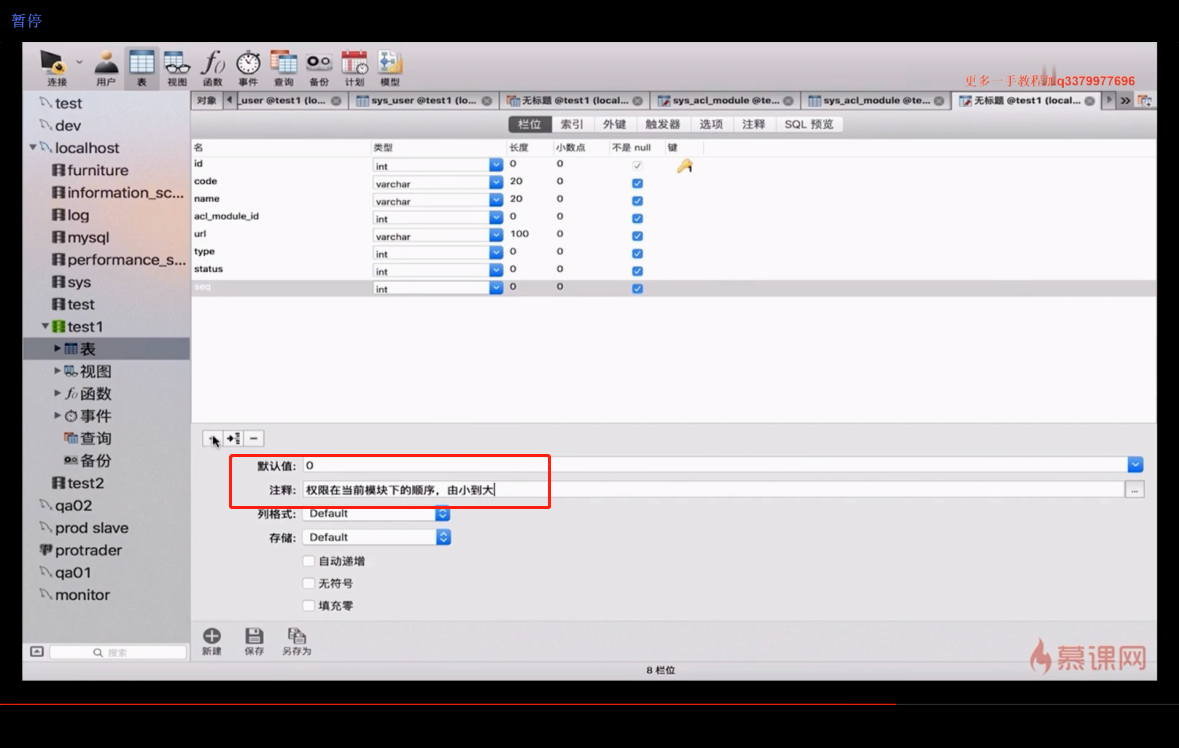The image size is (1179, 748).
Task: Toggle not null checkbox for status row
Action: click(x=638, y=271)
